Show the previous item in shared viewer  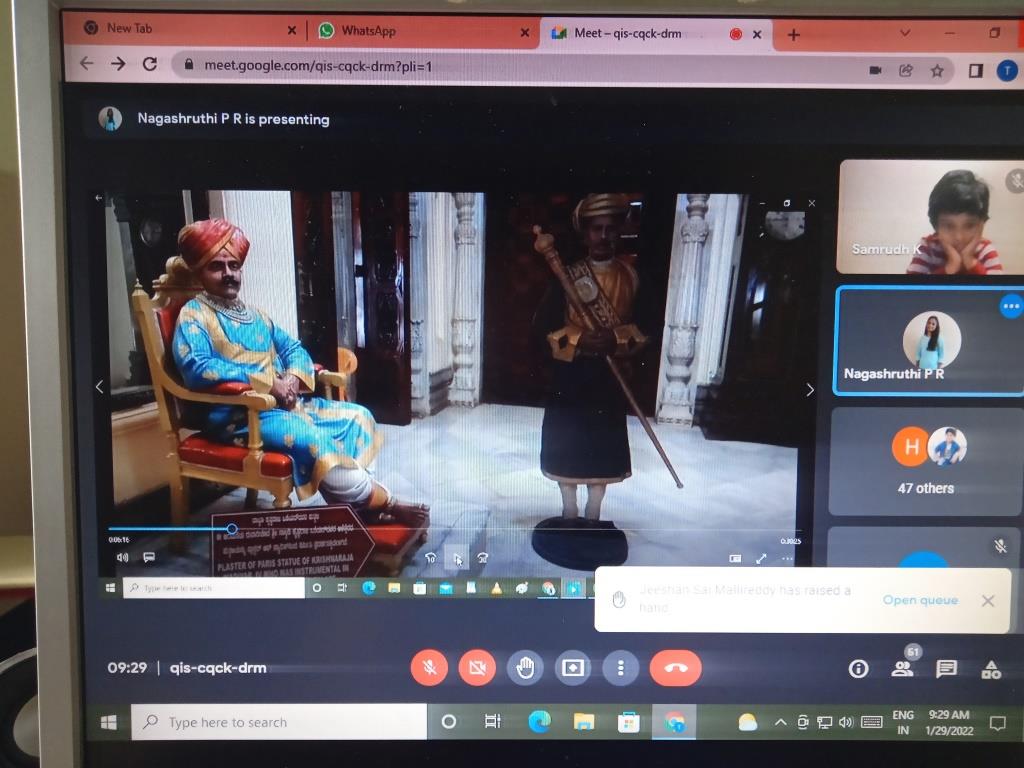99,387
